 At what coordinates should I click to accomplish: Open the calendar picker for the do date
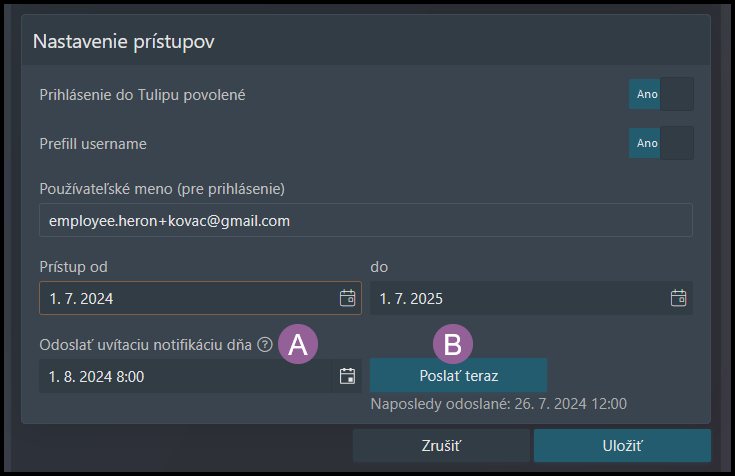[x=678, y=298]
